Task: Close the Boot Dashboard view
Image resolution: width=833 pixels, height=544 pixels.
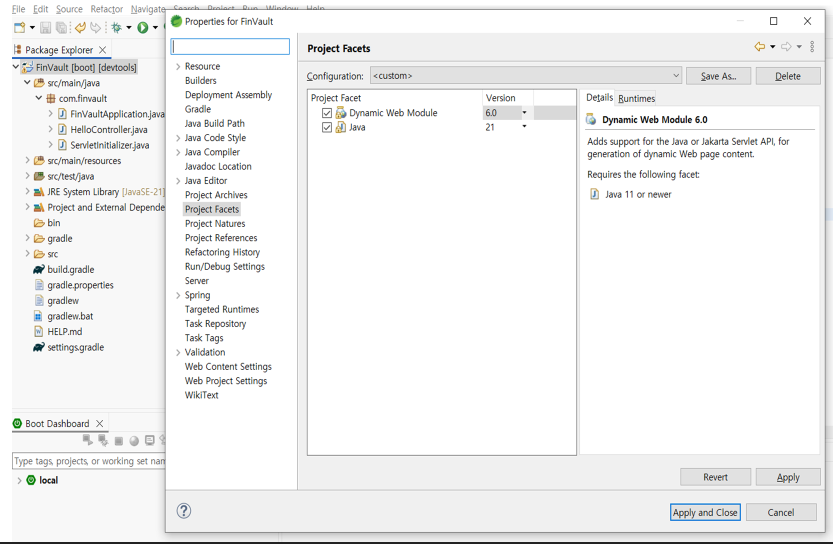Action: 99,423
